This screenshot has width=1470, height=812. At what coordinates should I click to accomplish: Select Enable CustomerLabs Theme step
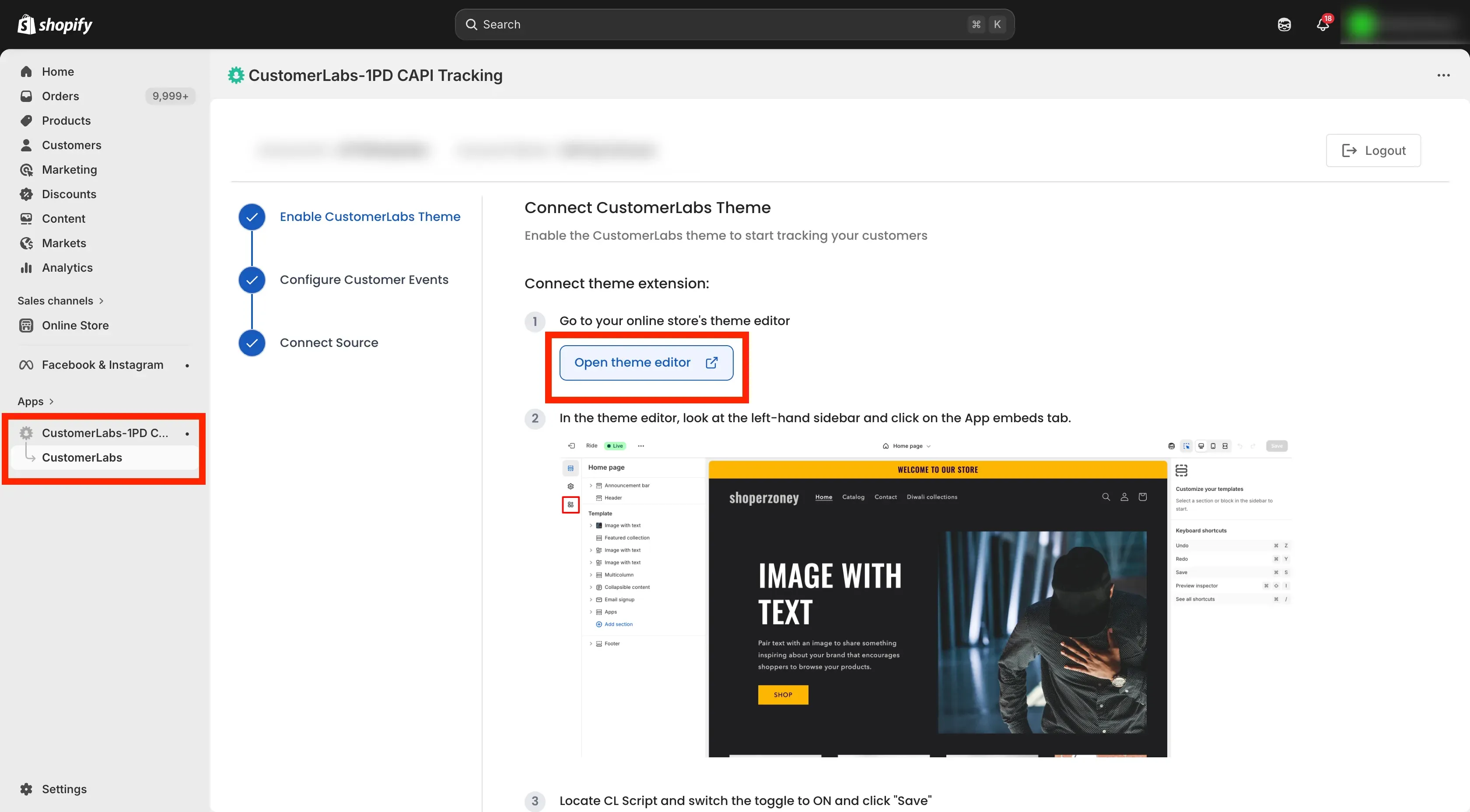(370, 217)
